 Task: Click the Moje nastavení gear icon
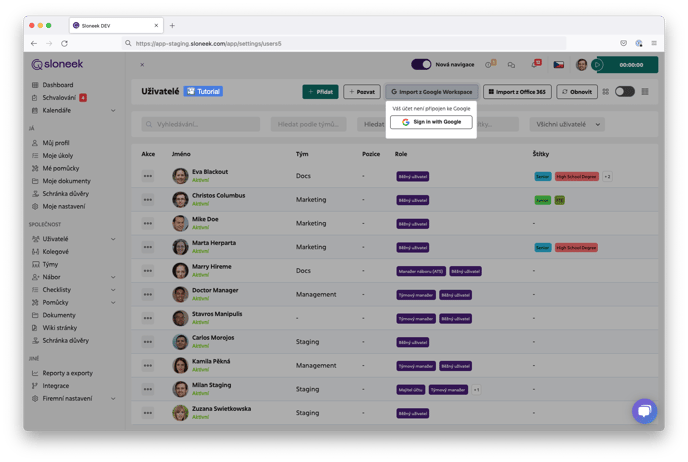pyautogui.click(x=35, y=206)
